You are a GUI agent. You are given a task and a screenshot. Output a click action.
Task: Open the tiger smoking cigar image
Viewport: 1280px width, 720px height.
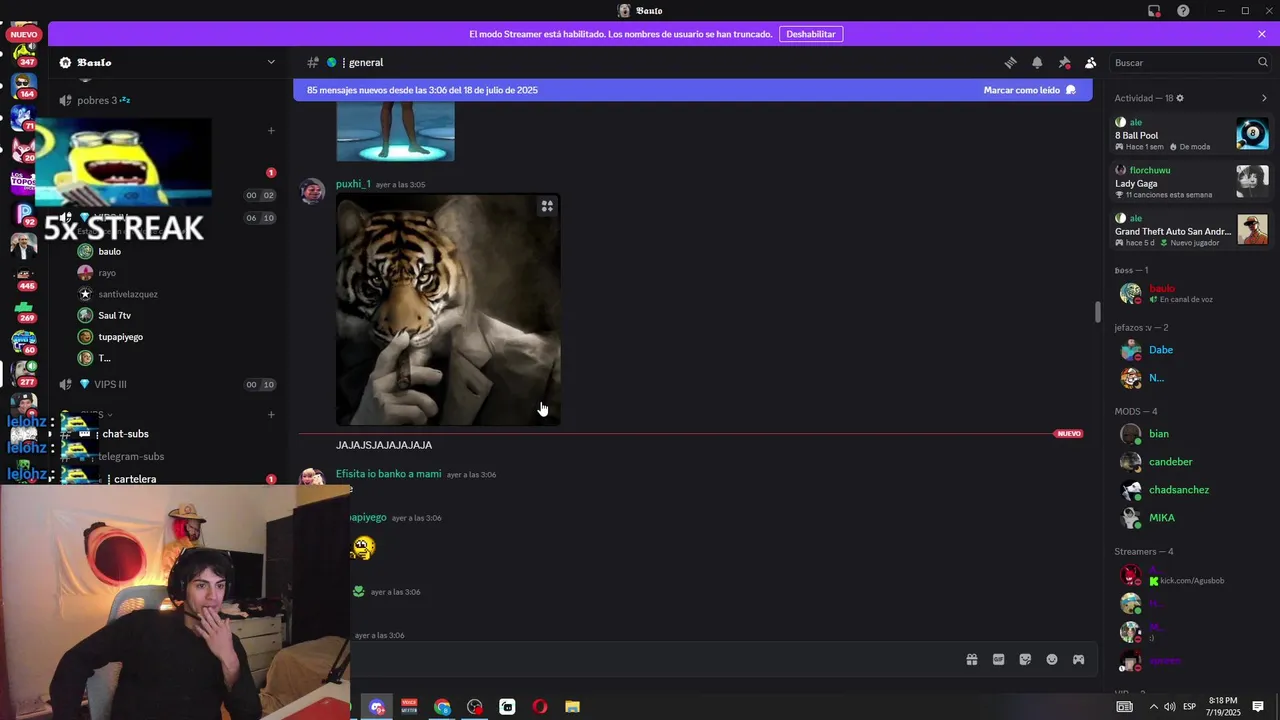click(448, 310)
